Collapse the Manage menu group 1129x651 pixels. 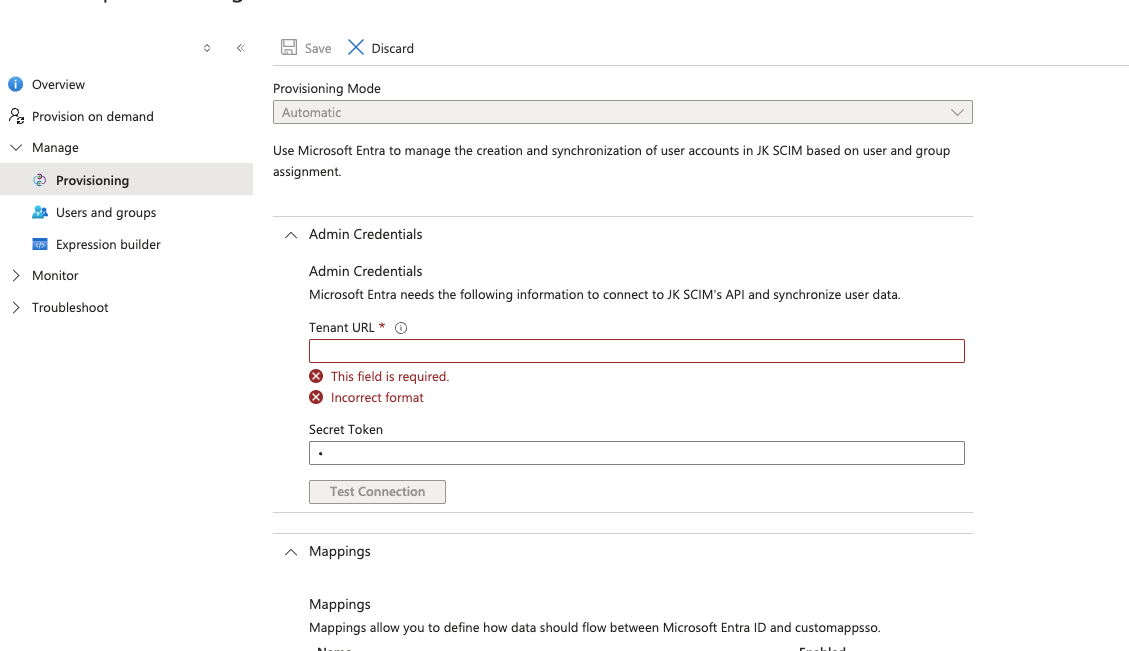pyautogui.click(x=16, y=148)
